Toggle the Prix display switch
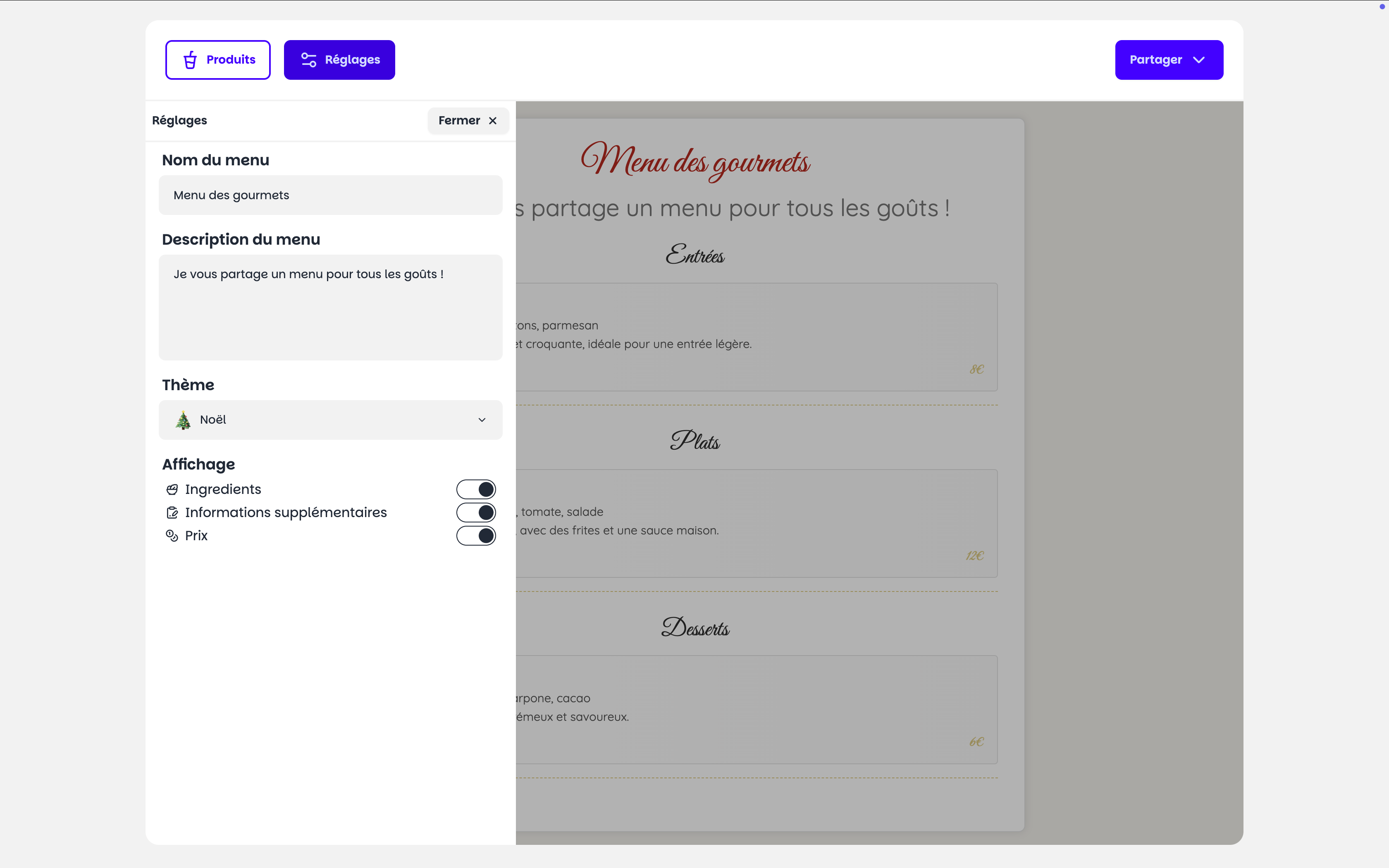 [x=476, y=535]
